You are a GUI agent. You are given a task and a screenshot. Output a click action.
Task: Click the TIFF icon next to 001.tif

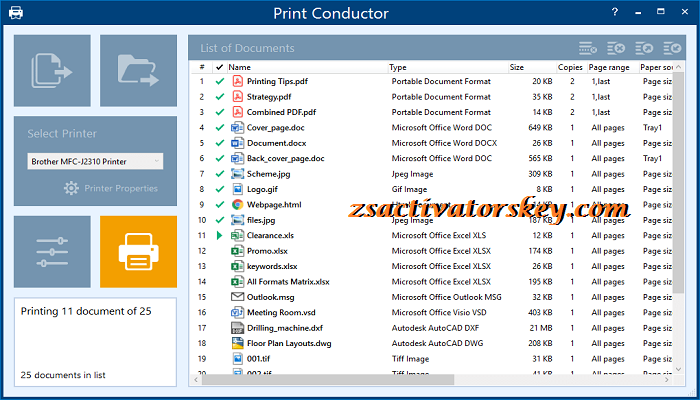tap(238, 358)
